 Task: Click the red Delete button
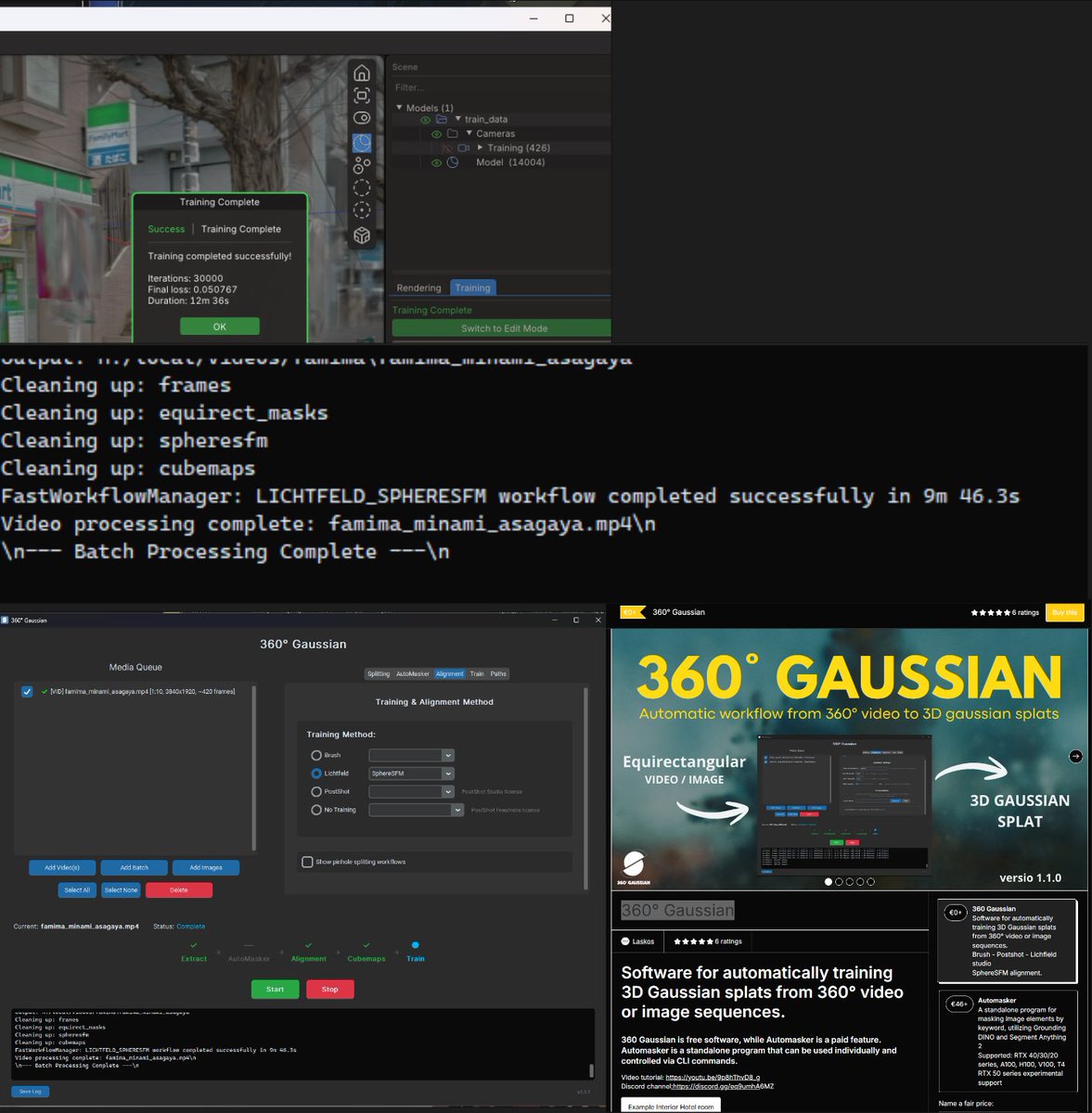(x=179, y=890)
